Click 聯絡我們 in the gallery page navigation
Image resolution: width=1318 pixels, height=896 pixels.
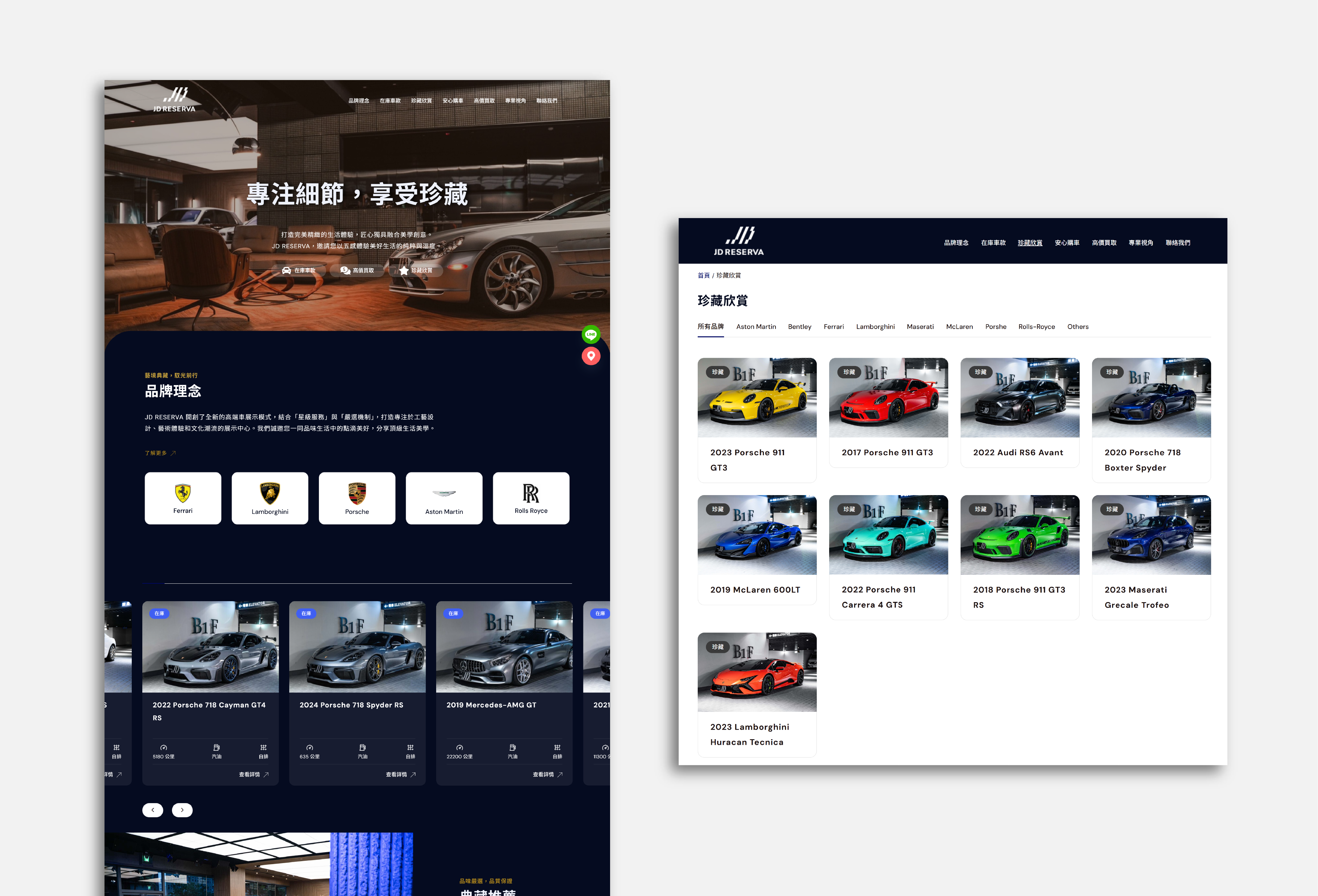click(x=1178, y=243)
